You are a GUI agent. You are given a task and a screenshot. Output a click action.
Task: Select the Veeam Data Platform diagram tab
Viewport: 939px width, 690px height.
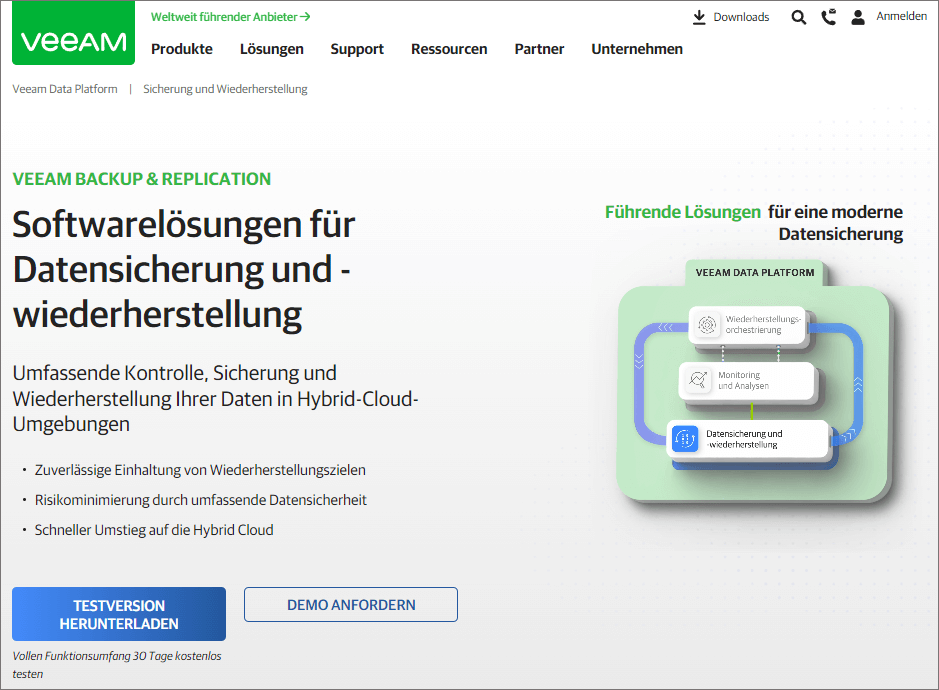coord(754,272)
